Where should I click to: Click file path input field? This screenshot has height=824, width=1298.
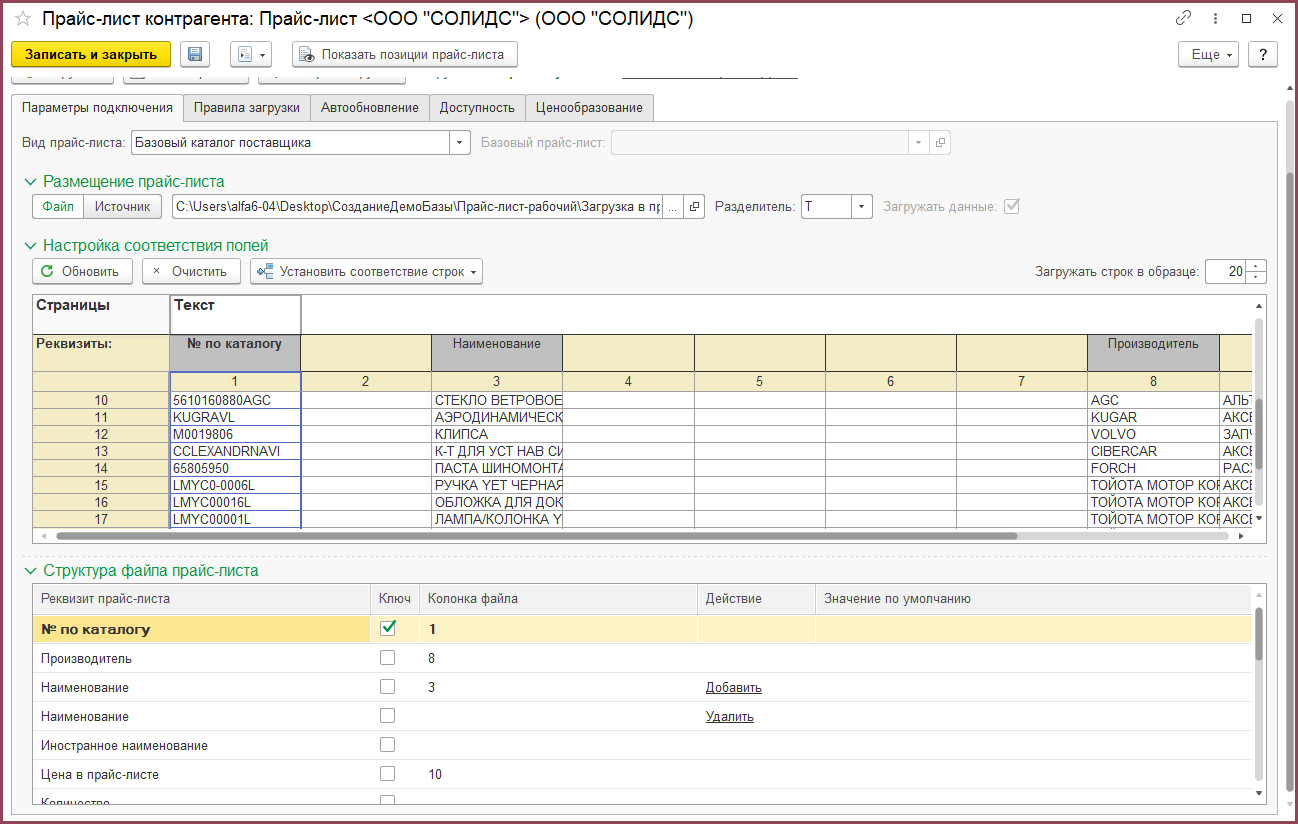tap(417, 207)
